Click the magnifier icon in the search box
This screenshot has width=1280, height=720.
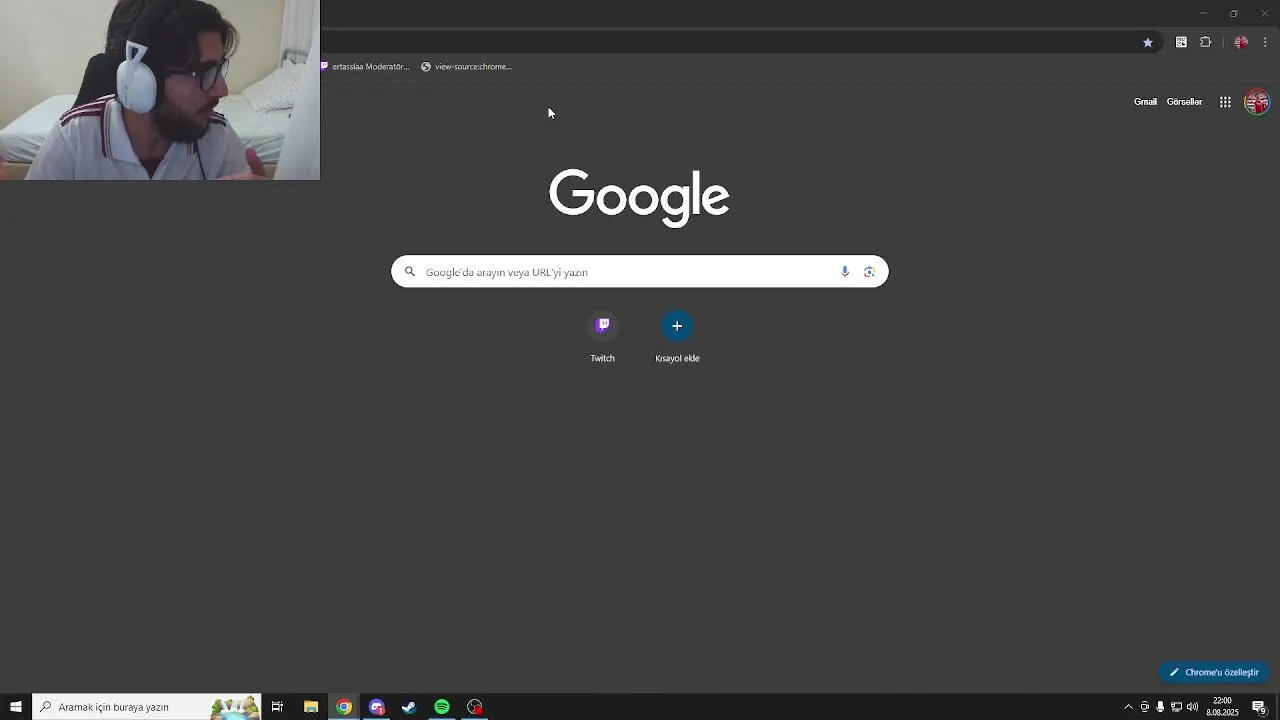(x=409, y=272)
